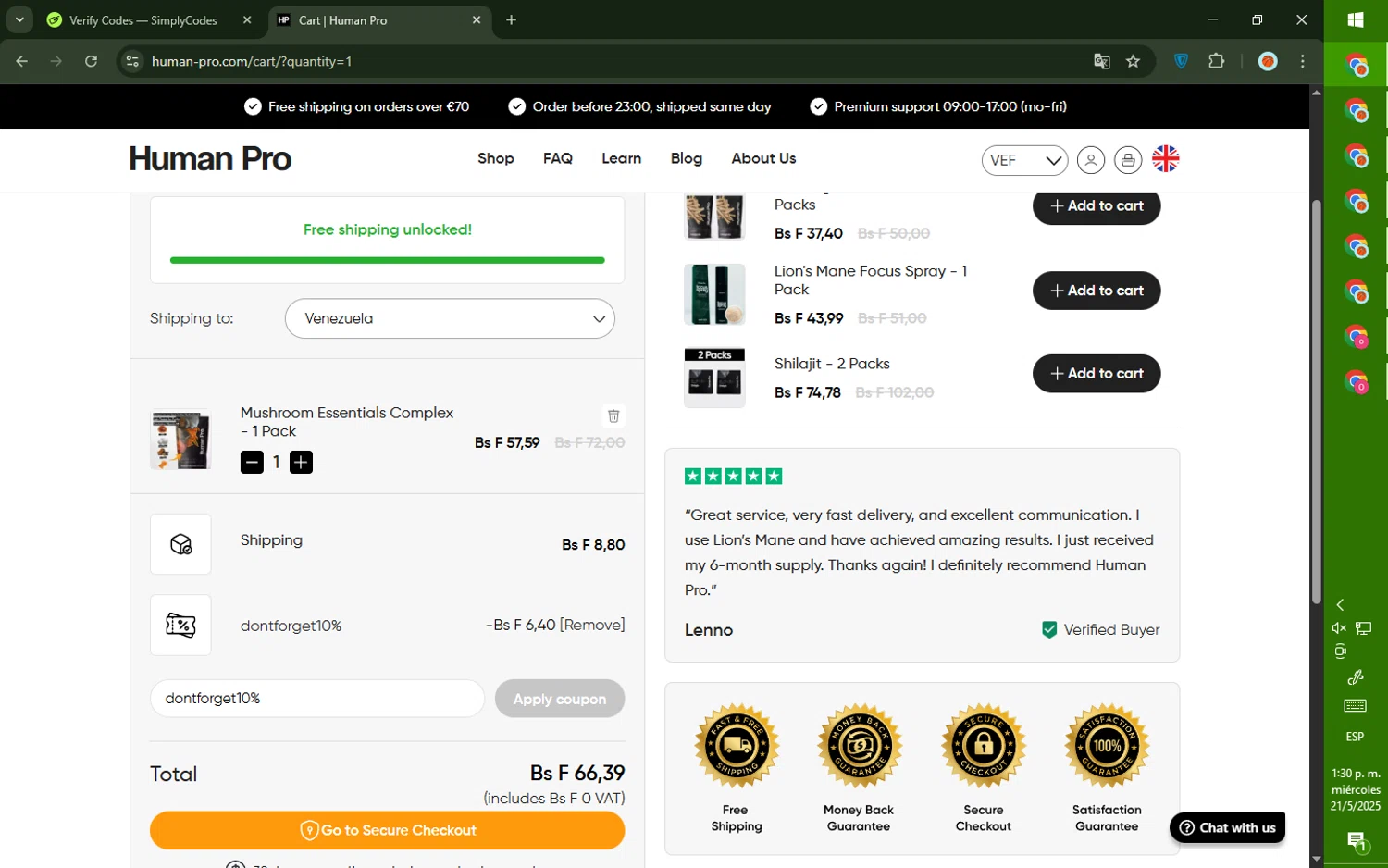Open the shield extension icon in toolbar
The height and width of the screenshot is (868, 1388).
(x=1181, y=61)
